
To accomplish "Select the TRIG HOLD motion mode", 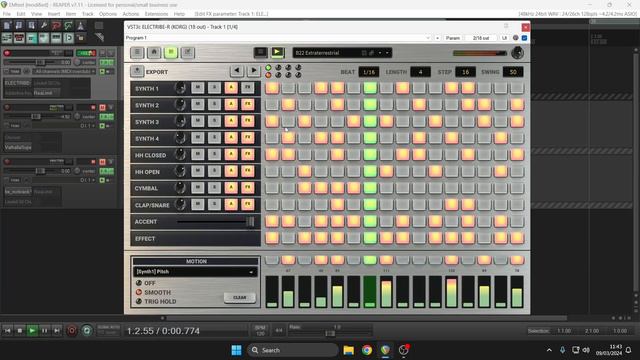I will pos(139,301).
